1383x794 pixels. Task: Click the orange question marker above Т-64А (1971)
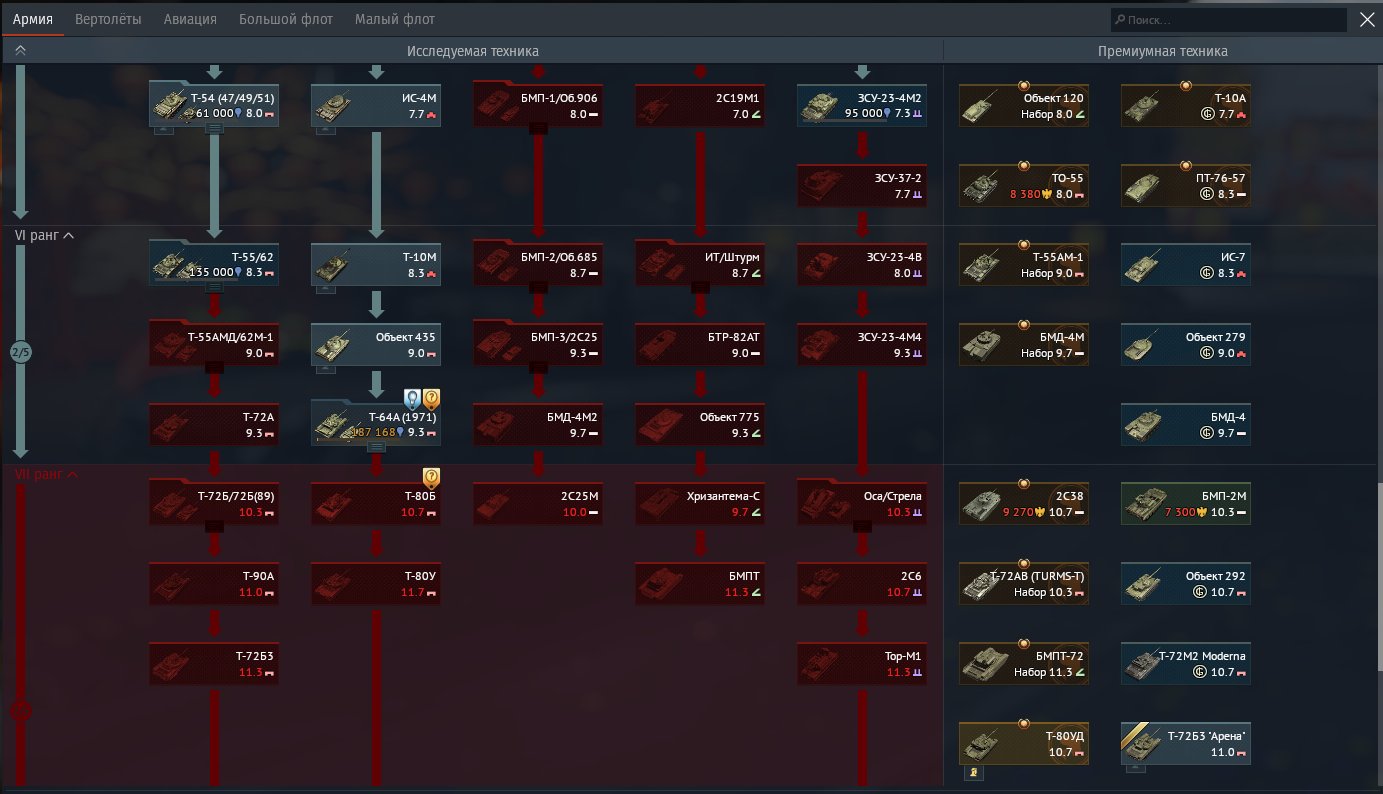pyautogui.click(x=431, y=400)
